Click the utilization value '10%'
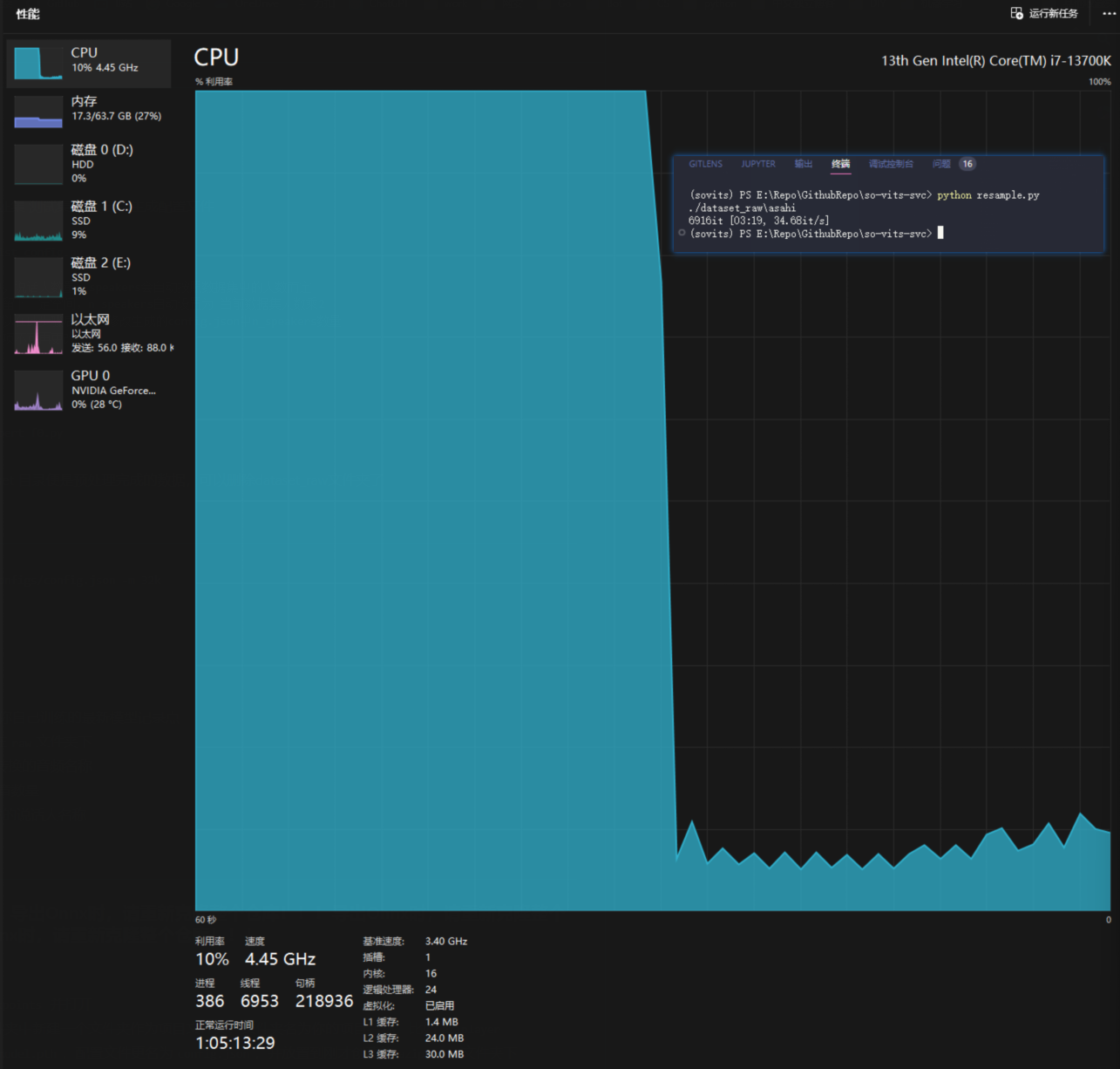 tap(212, 959)
